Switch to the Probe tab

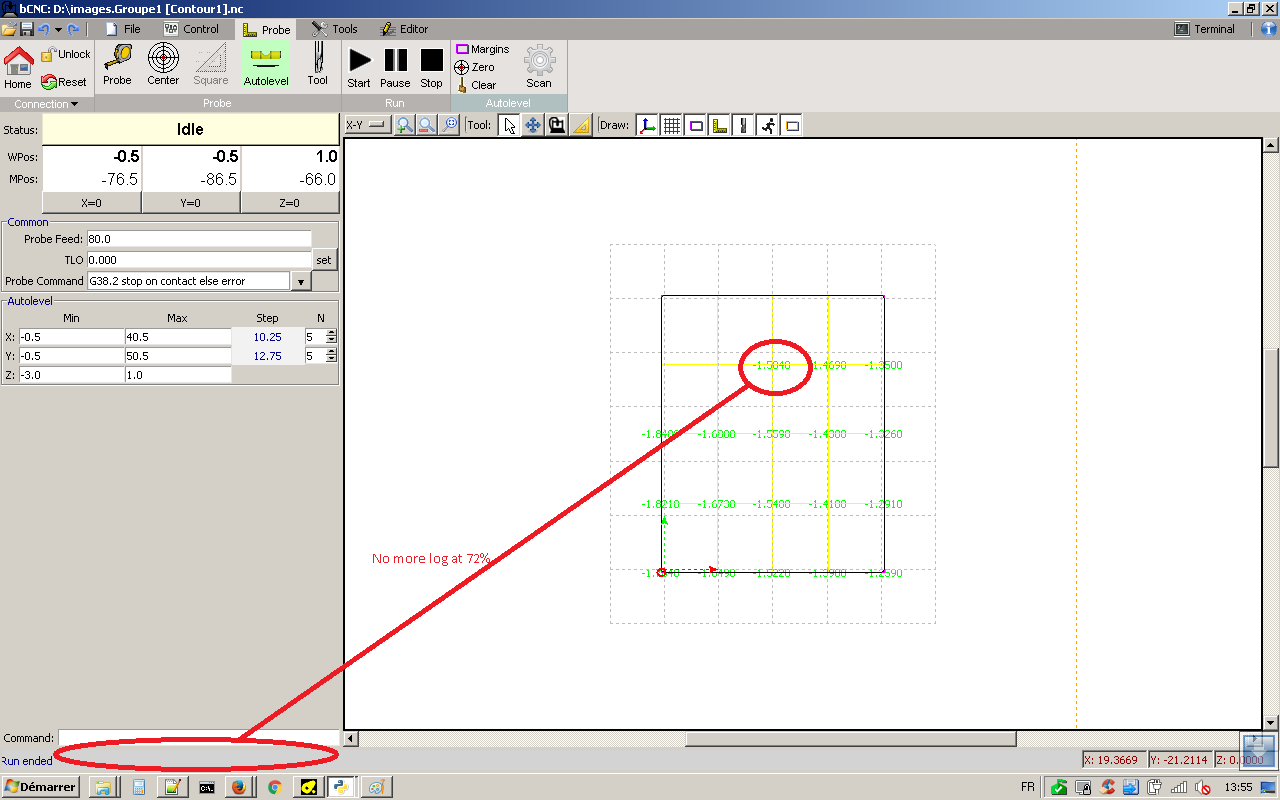266,30
